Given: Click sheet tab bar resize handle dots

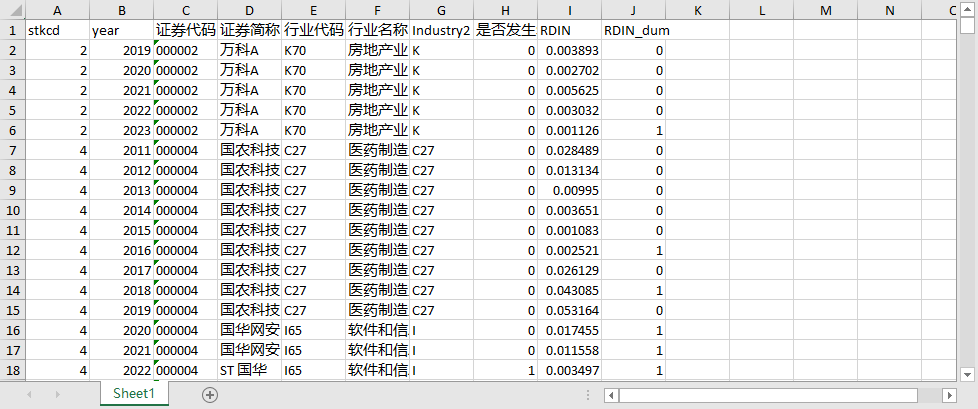Looking at the screenshot, I should tap(588, 395).
